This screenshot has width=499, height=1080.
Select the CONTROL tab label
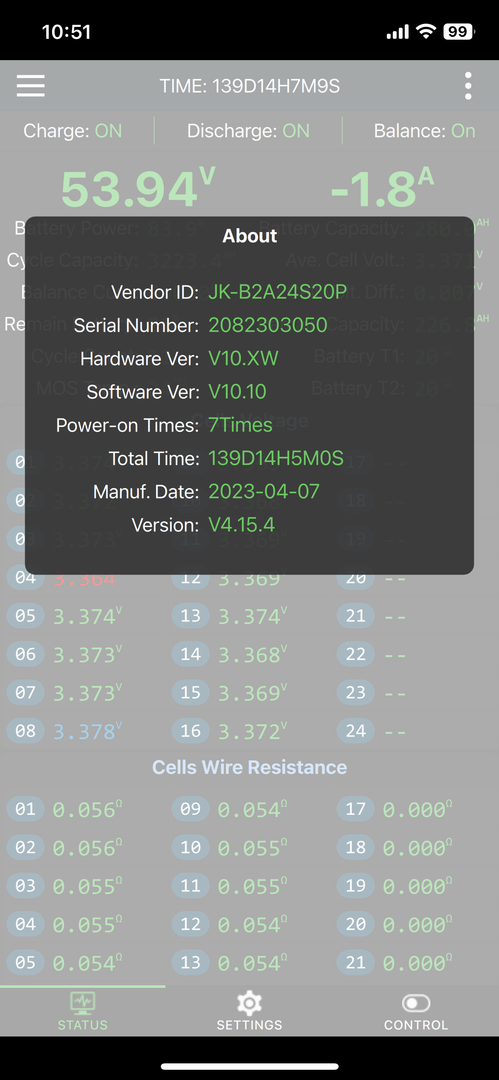pyautogui.click(x=416, y=1025)
